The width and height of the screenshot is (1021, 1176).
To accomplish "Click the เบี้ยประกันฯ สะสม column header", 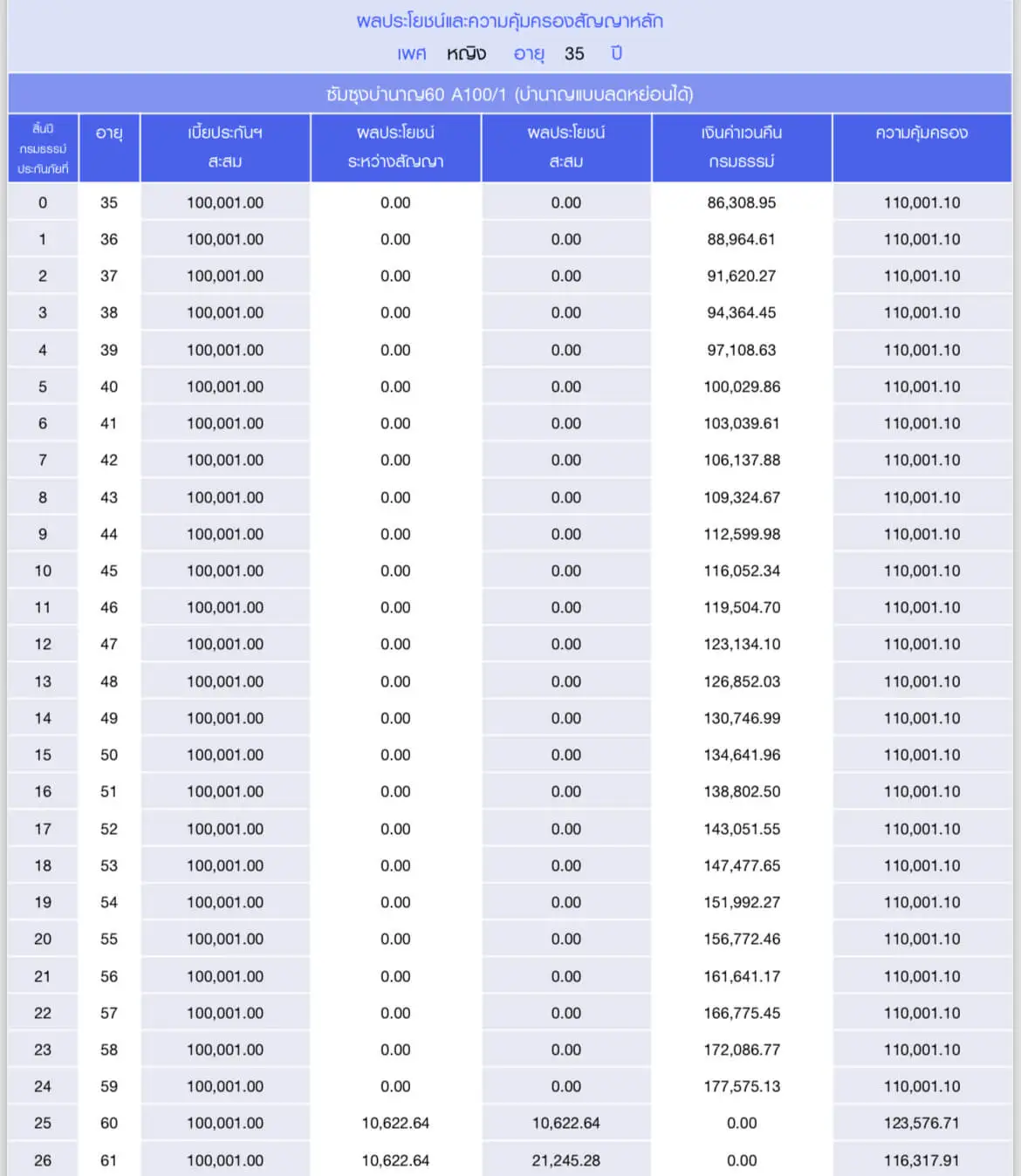I will 225,147.
